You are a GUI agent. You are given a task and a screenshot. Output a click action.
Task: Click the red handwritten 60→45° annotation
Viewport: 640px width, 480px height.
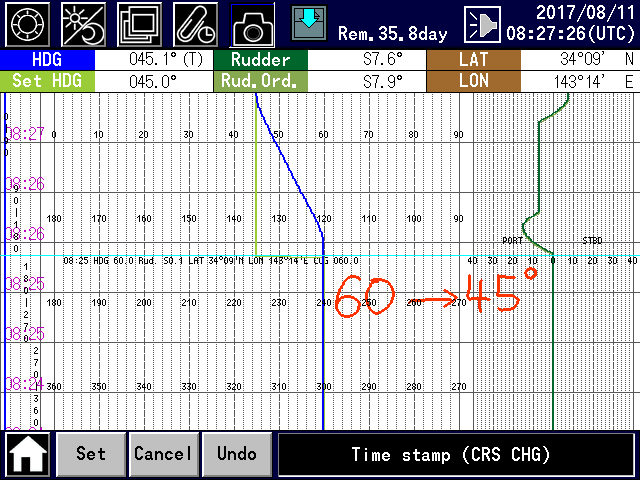tap(428, 294)
